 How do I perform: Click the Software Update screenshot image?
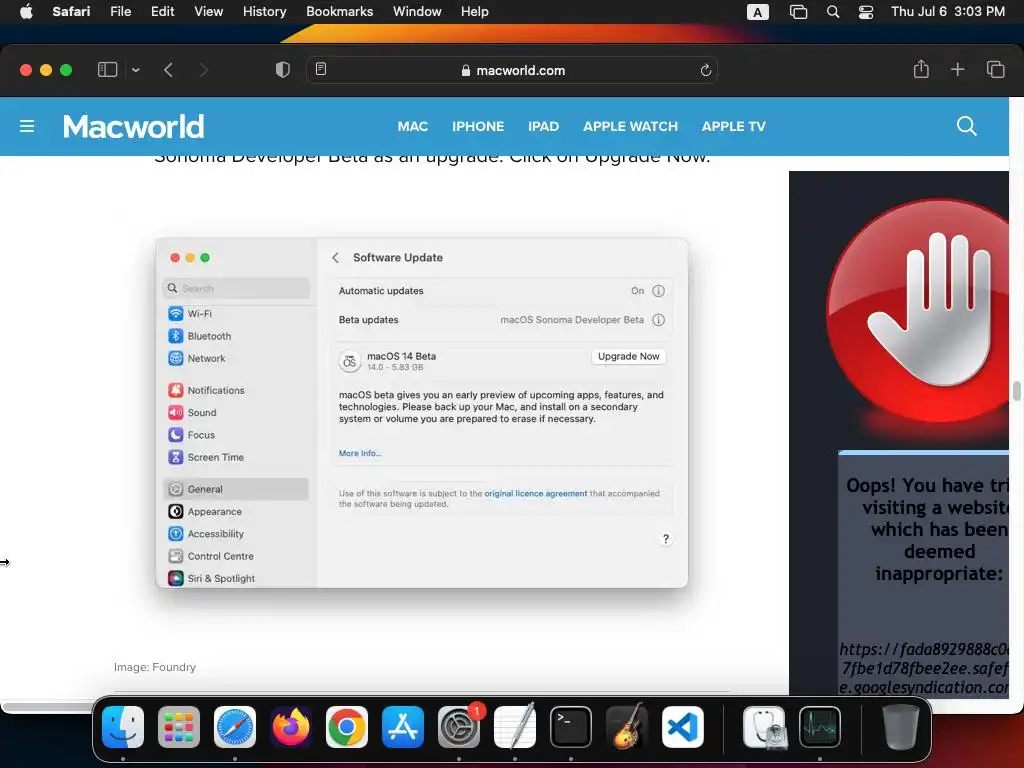pyautogui.click(x=422, y=413)
